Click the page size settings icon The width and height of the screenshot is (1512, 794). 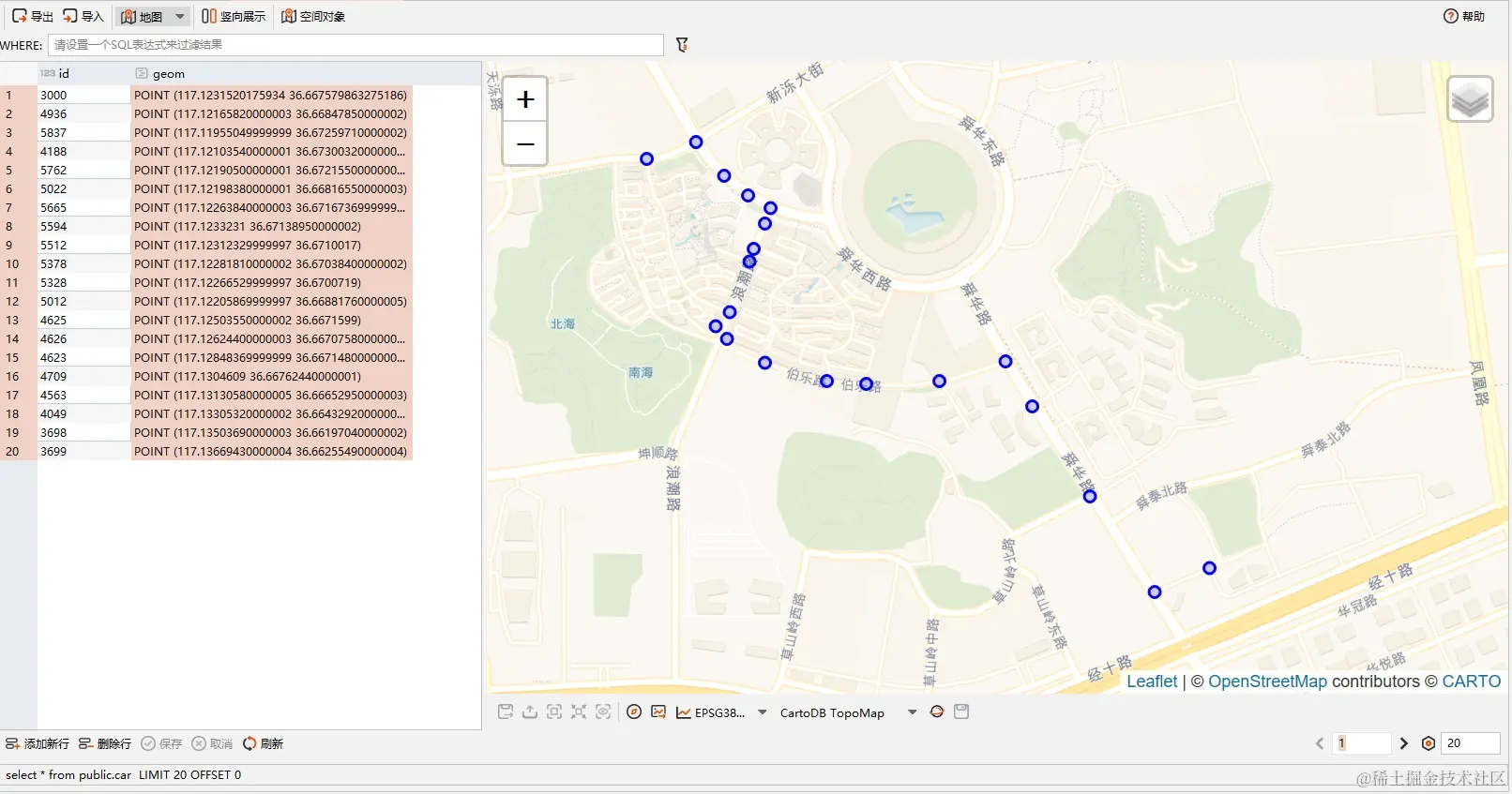tap(1429, 743)
